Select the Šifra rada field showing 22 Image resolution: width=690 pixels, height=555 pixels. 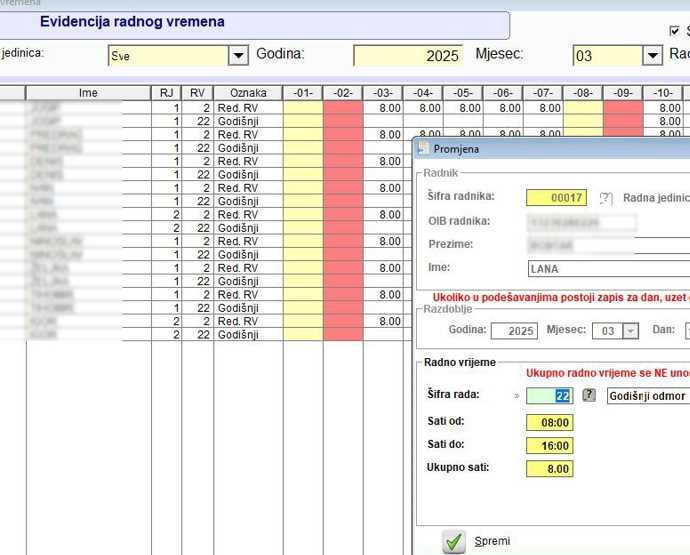[x=550, y=395]
